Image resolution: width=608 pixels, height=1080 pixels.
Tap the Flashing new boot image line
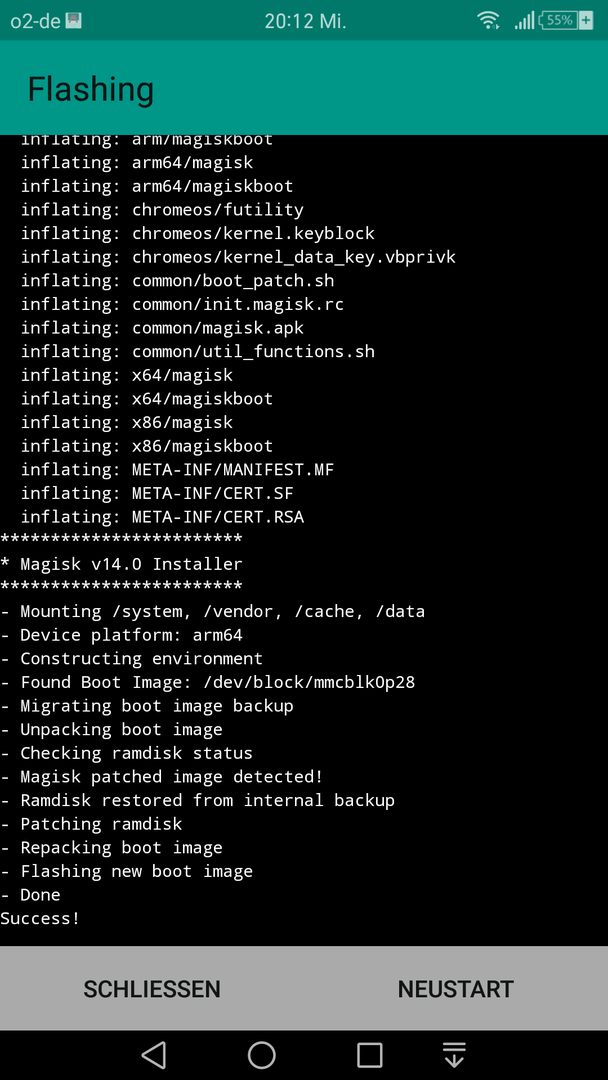point(127,871)
